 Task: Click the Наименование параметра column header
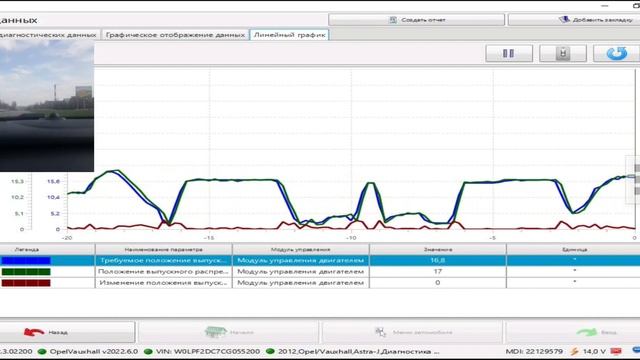[x=163, y=249]
